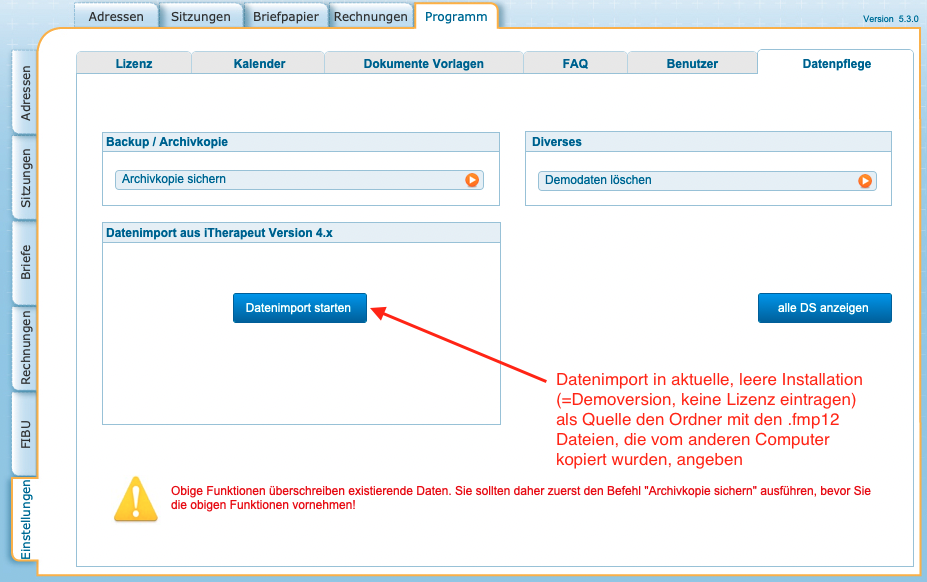This screenshot has width=927, height=582.
Task: Open the Lizenz sub-tab
Action: tap(134, 63)
